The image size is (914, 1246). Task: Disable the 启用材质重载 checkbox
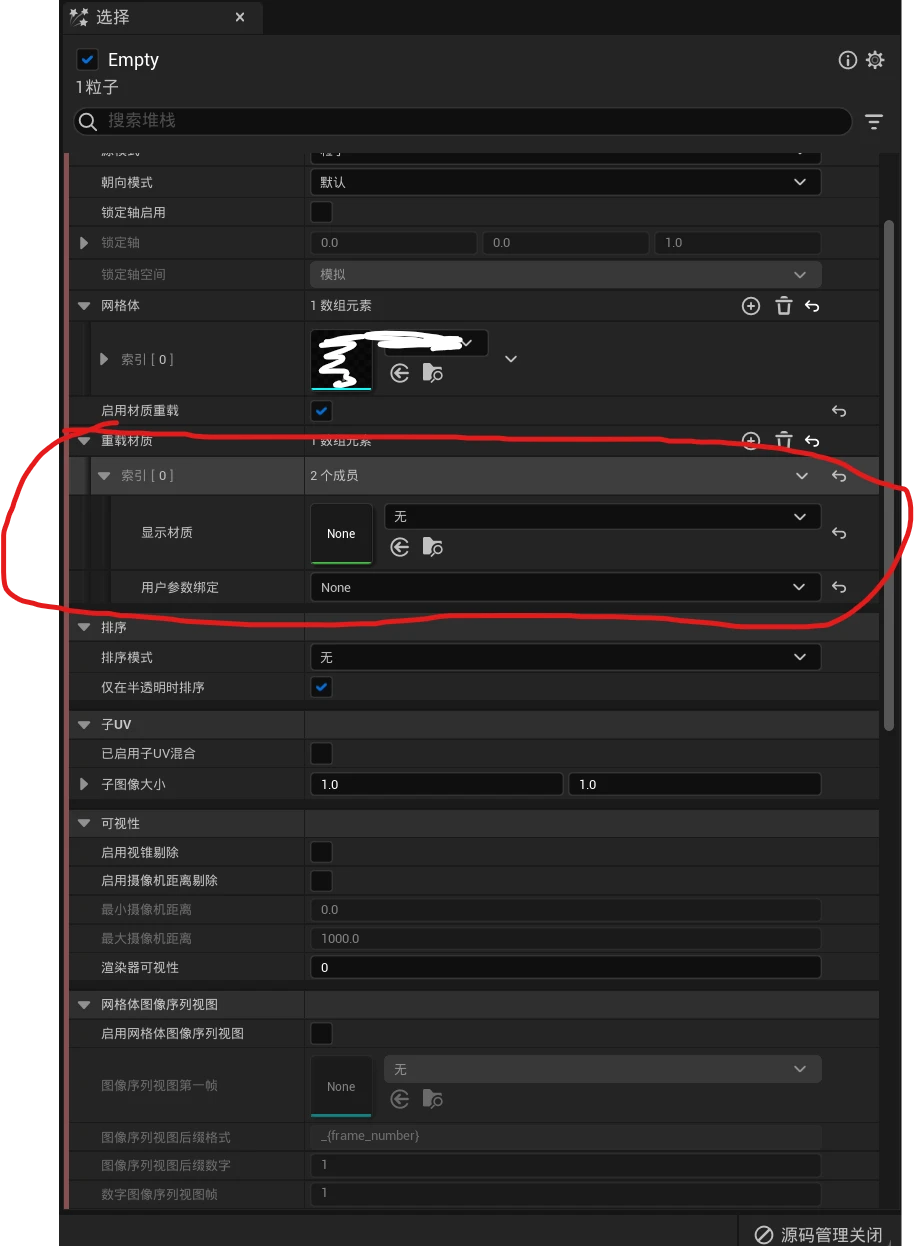[321, 411]
